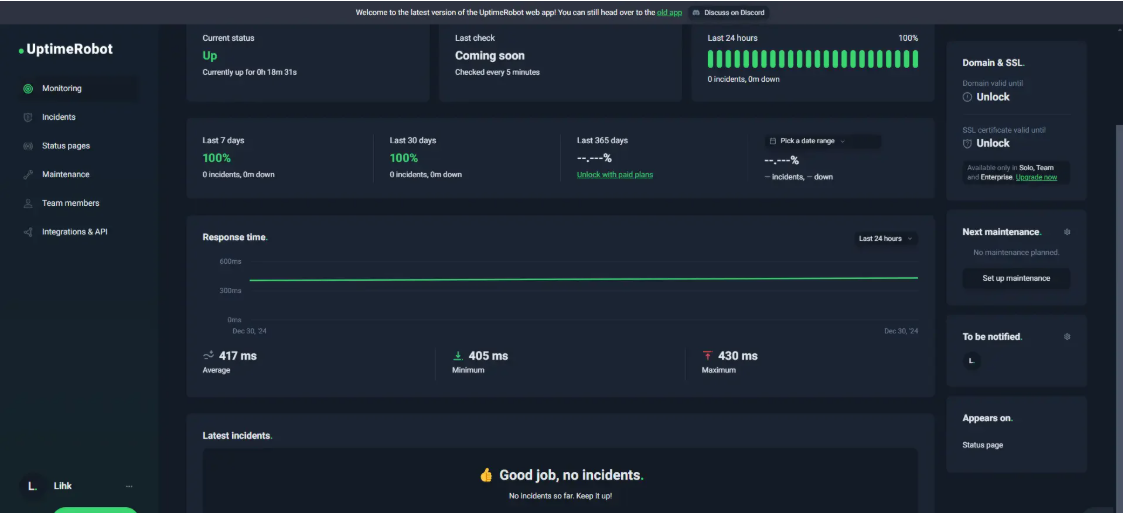Open Status pages from the sidebar
1123x513 pixels.
(x=66, y=146)
